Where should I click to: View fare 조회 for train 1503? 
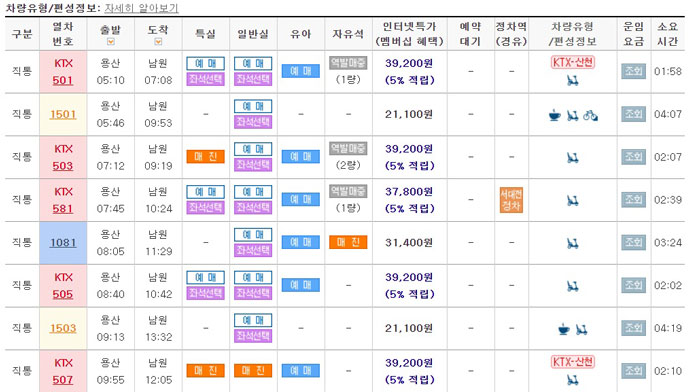coord(633,328)
